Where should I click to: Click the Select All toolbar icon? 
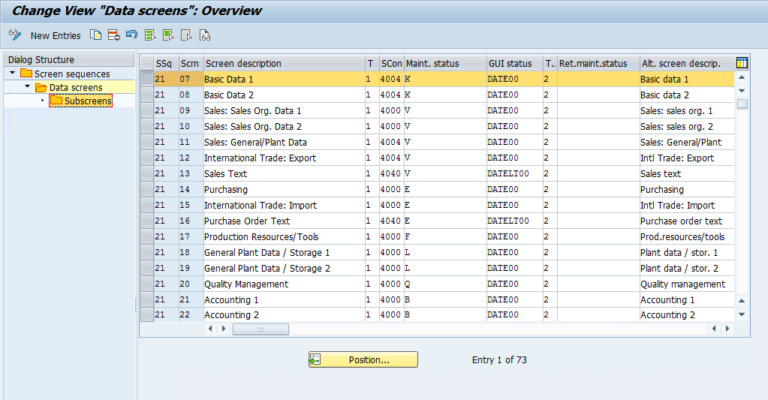(150, 35)
